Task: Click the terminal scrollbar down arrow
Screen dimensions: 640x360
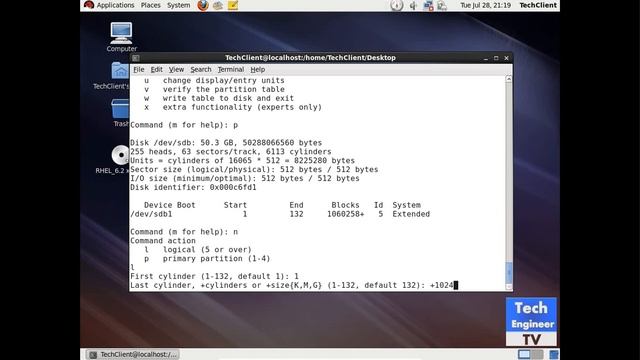Action: click(509, 287)
